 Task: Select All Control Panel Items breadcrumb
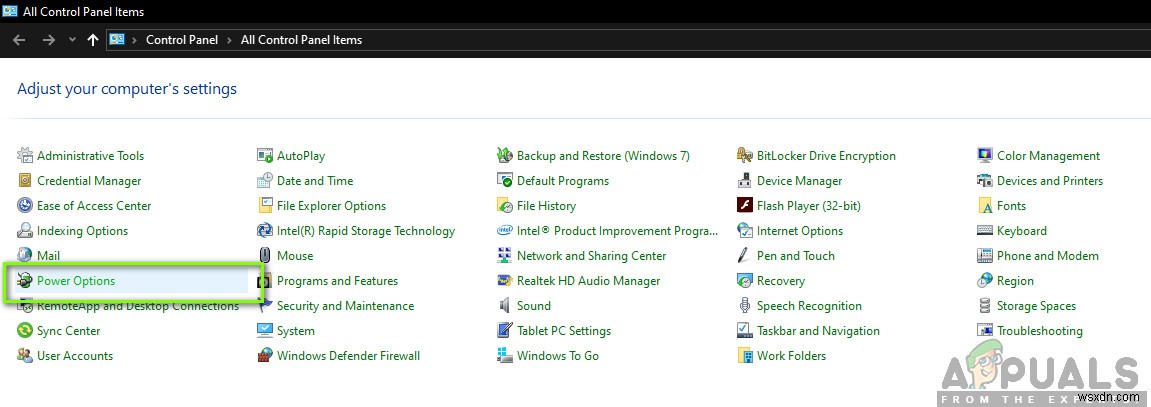point(301,40)
